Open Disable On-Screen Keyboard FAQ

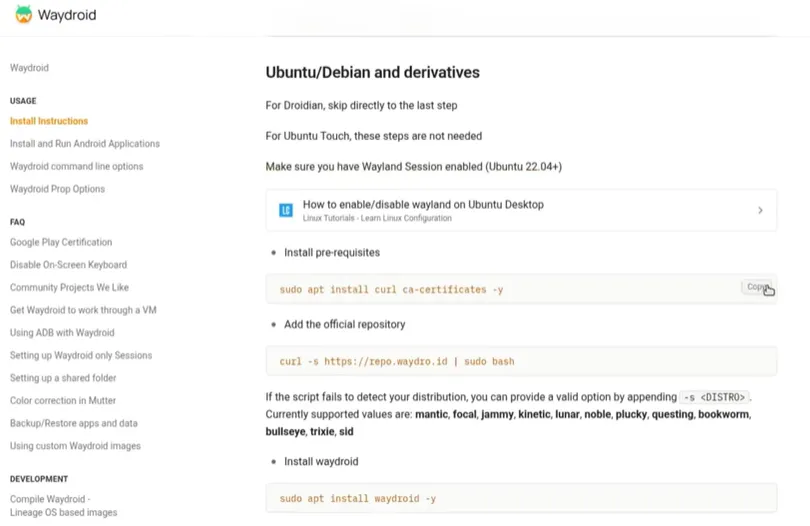(x=68, y=265)
